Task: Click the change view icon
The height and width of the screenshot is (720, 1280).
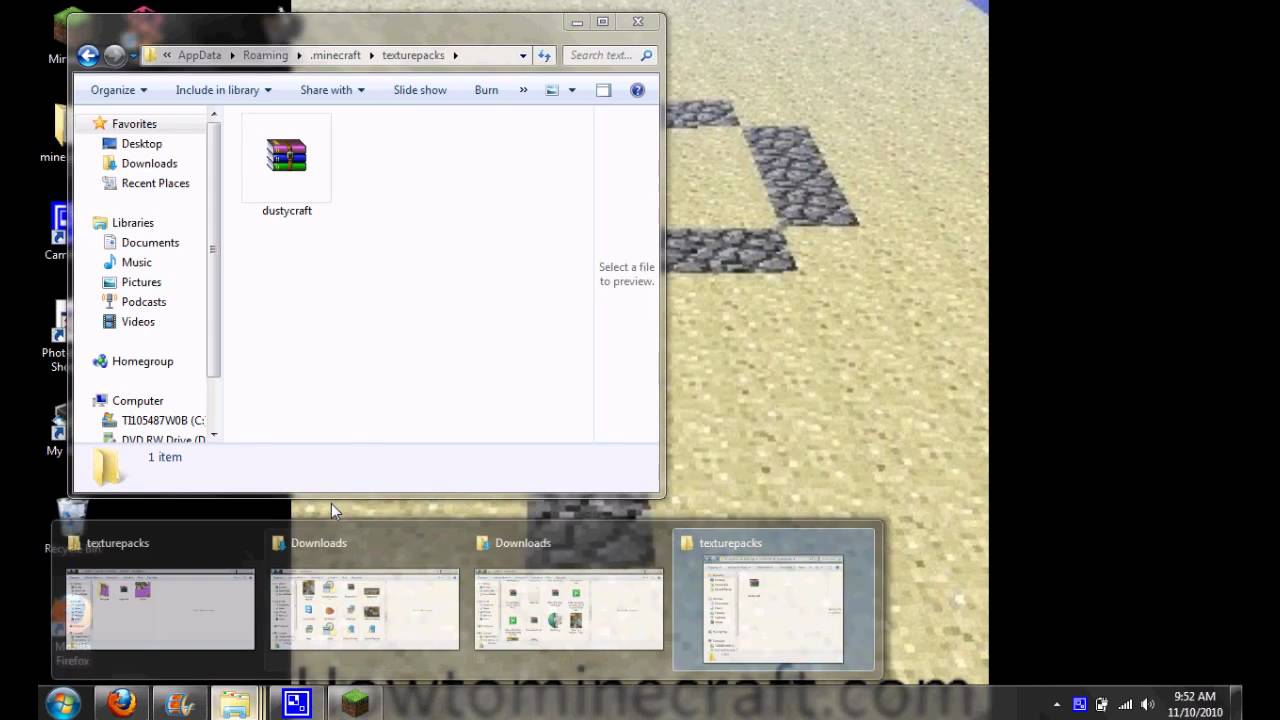Action: click(x=552, y=90)
